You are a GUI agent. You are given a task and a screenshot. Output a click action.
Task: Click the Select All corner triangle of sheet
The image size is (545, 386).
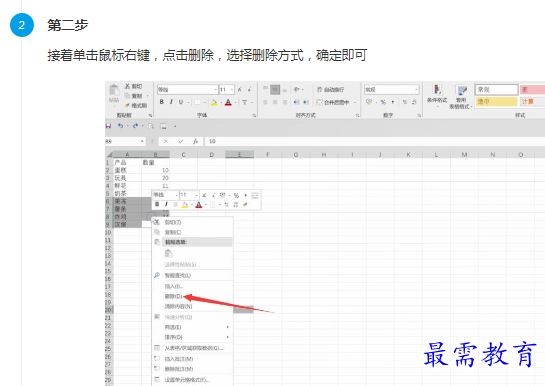(x=109, y=155)
